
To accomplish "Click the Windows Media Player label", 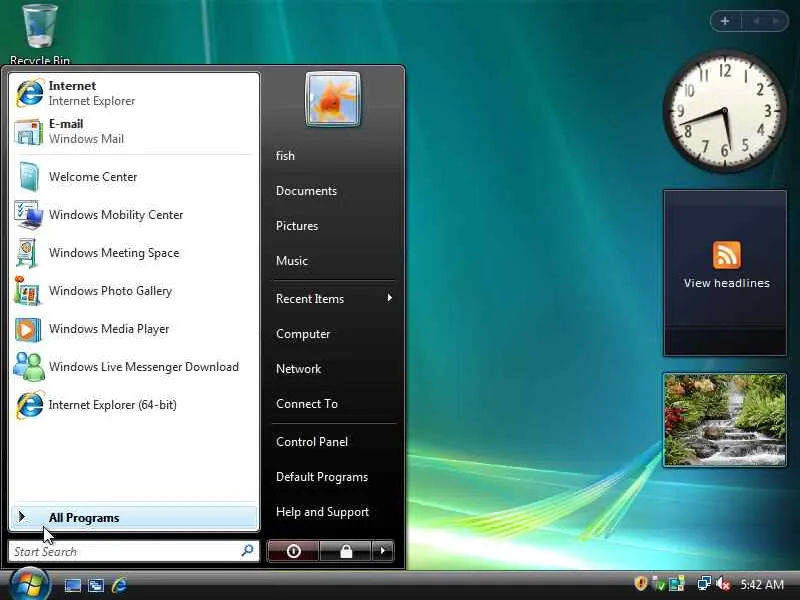I will (x=109, y=329).
